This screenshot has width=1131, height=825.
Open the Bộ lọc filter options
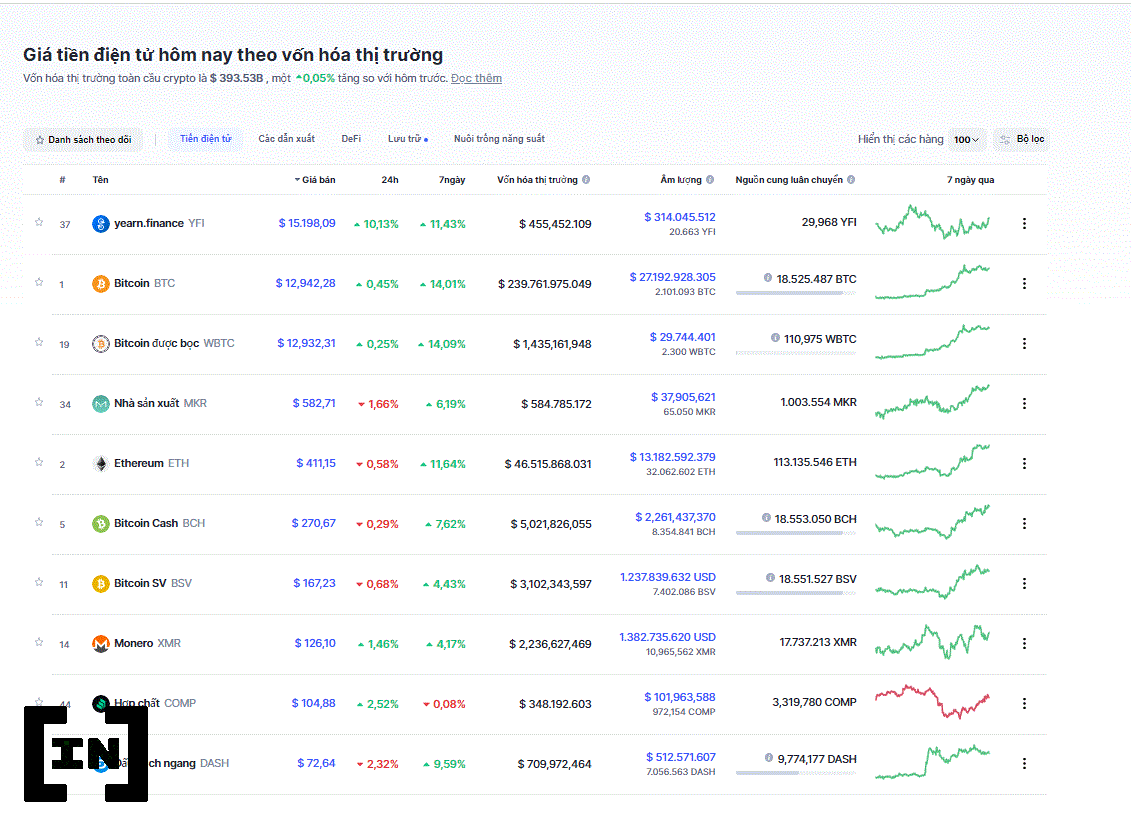(x=1021, y=140)
